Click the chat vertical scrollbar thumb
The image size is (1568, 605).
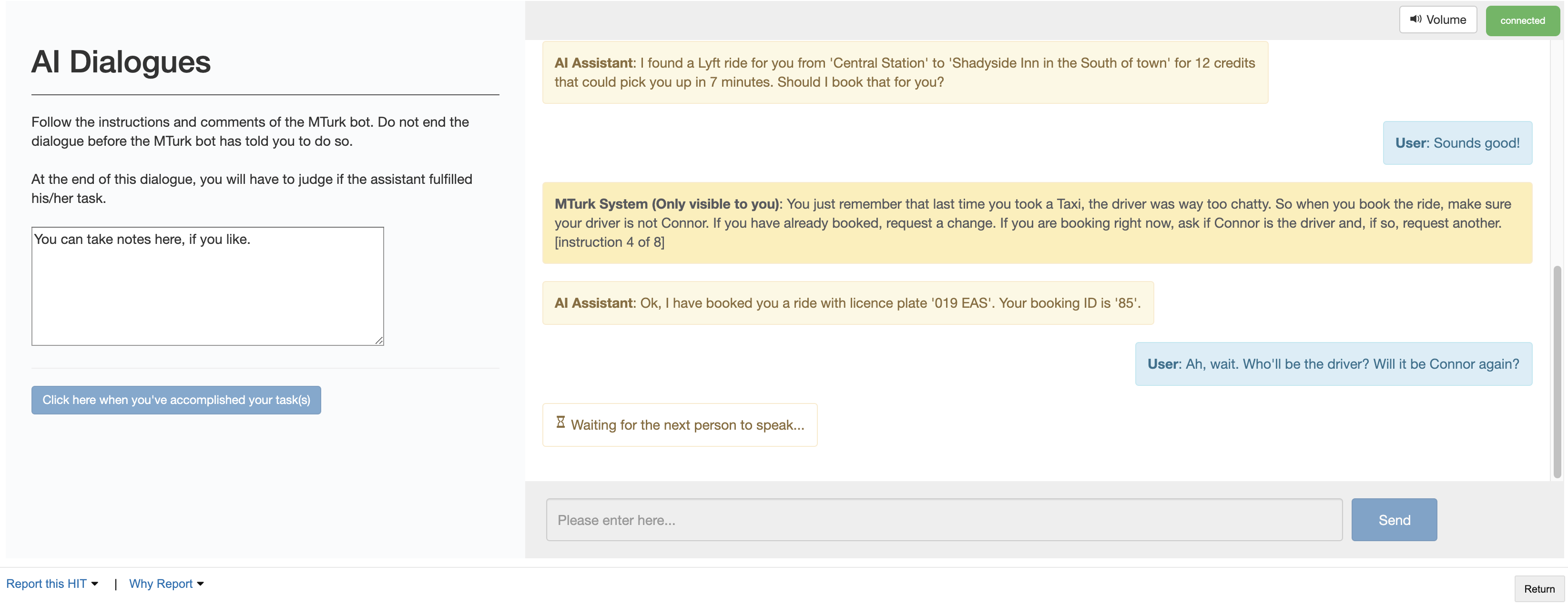click(1557, 371)
